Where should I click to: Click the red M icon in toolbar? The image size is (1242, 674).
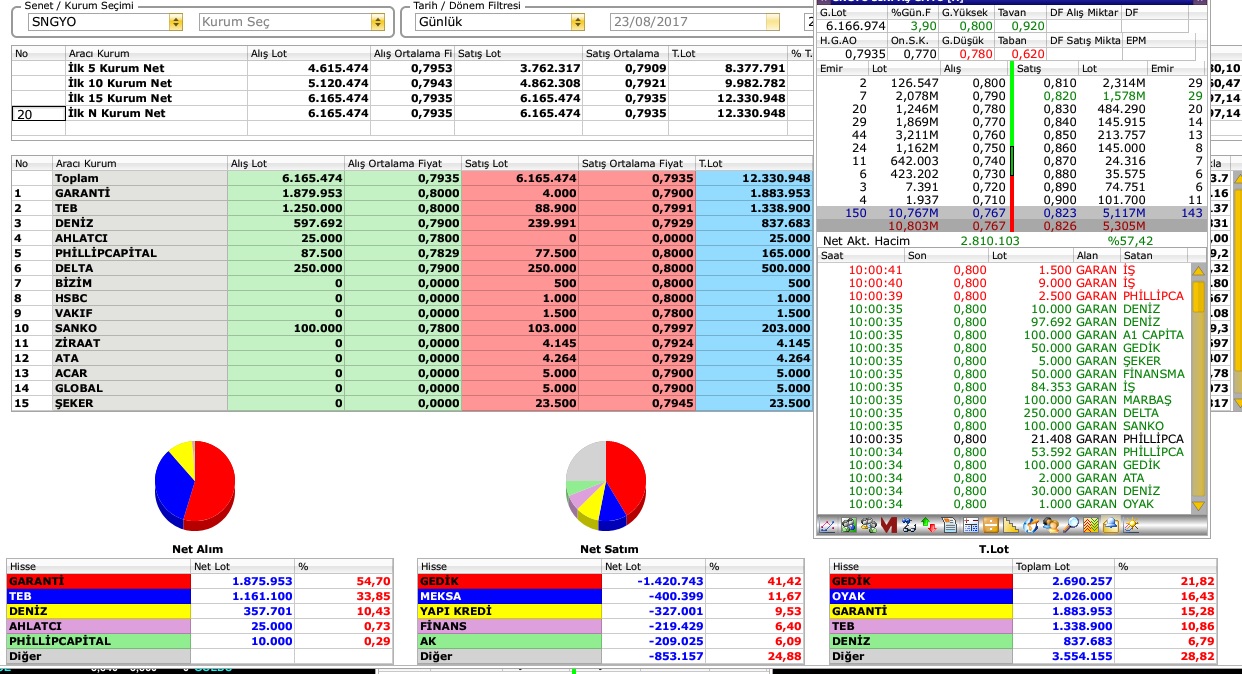point(889,525)
